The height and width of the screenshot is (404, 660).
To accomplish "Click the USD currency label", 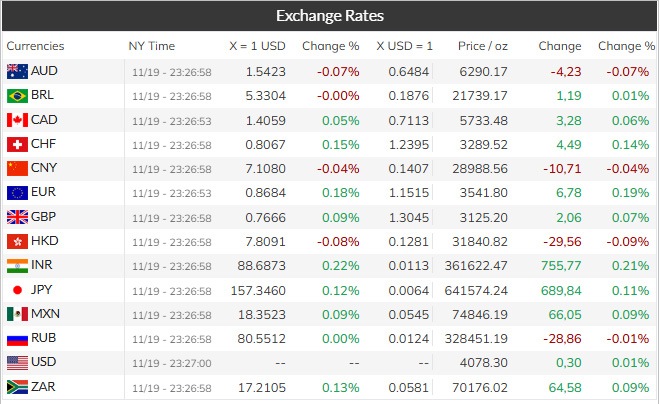I will (45, 363).
